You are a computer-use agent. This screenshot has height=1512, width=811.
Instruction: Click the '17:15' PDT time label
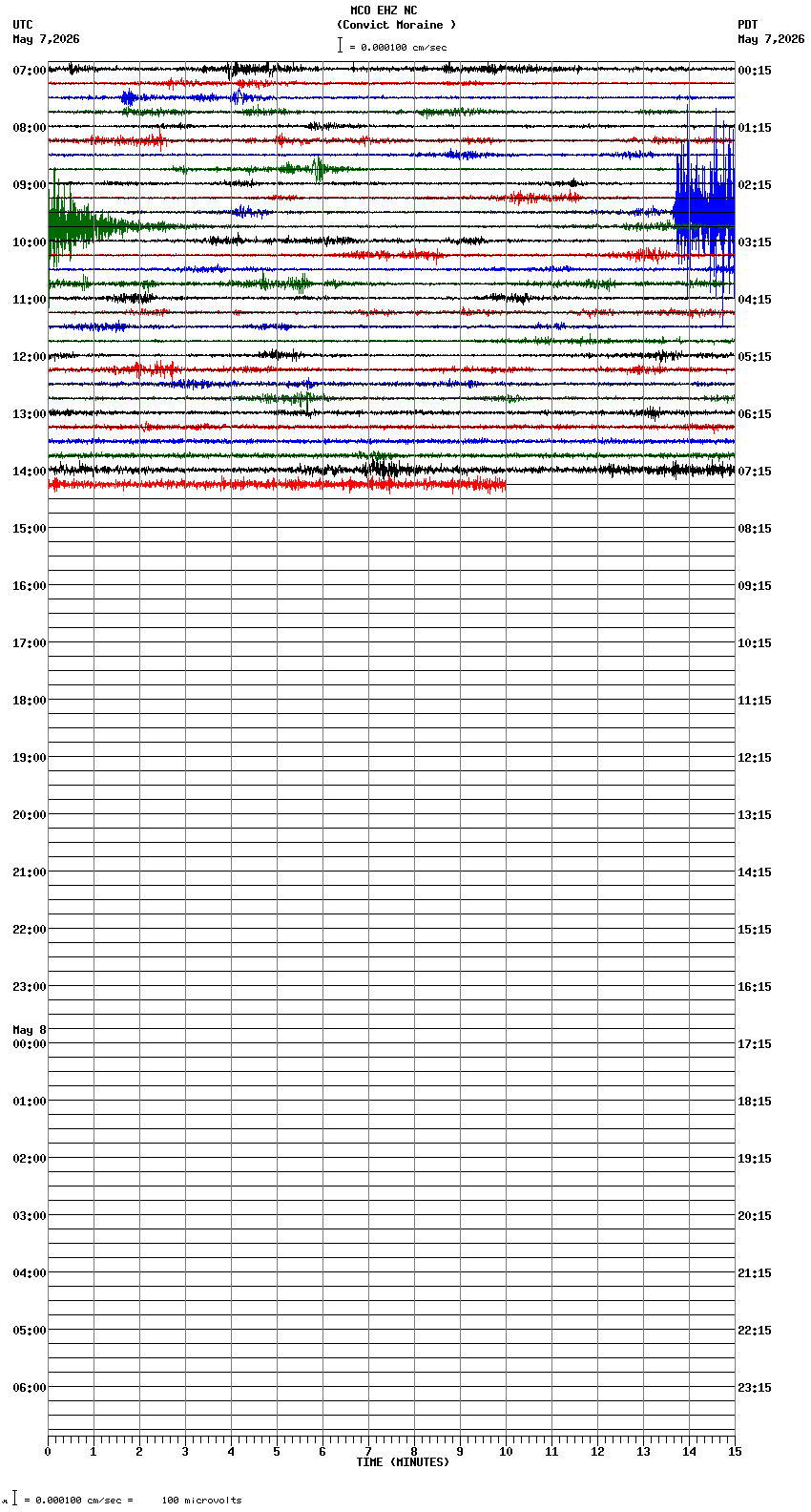(755, 1044)
